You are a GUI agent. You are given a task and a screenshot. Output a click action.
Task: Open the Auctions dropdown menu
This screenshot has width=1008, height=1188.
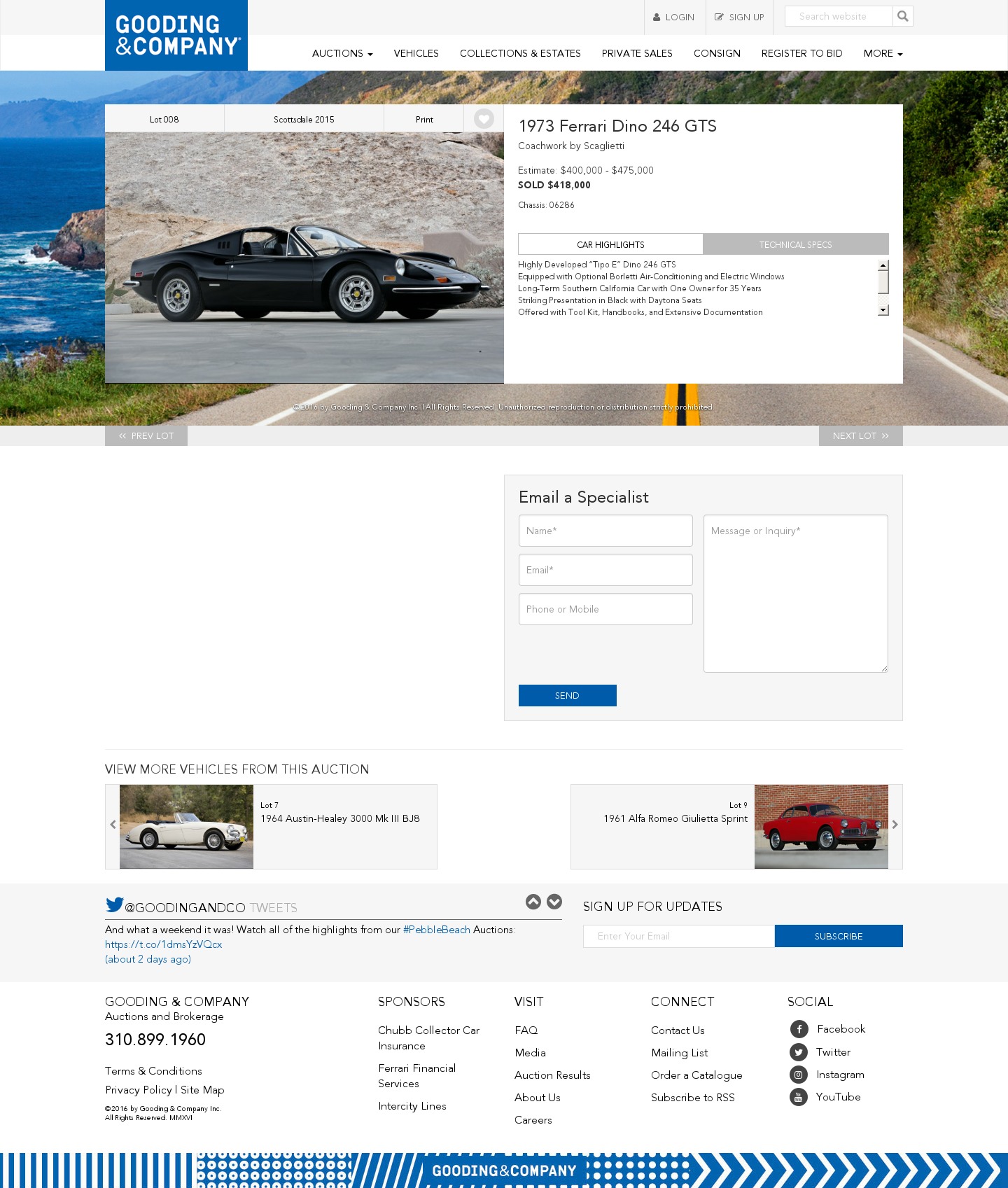[342, 53]
